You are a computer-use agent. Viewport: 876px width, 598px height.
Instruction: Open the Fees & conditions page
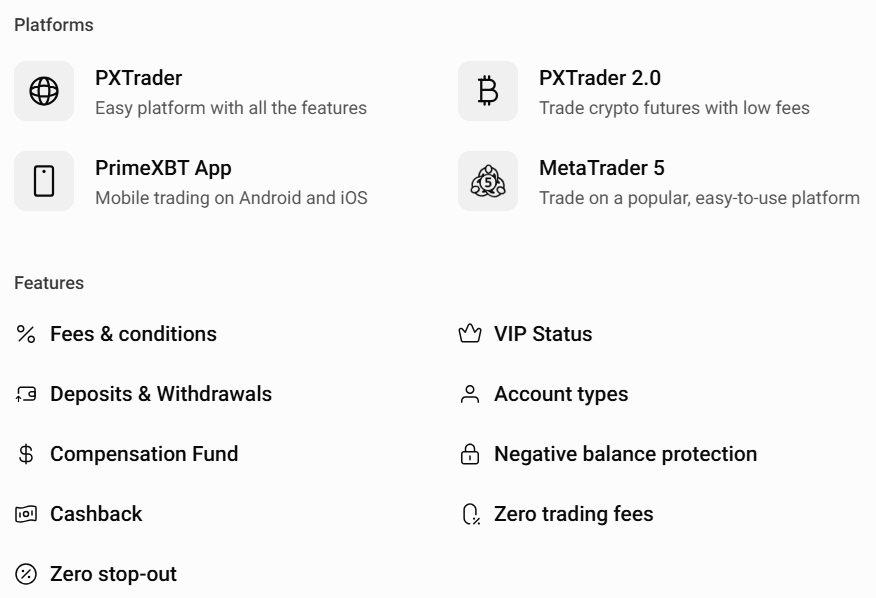(x=133, y=334)
